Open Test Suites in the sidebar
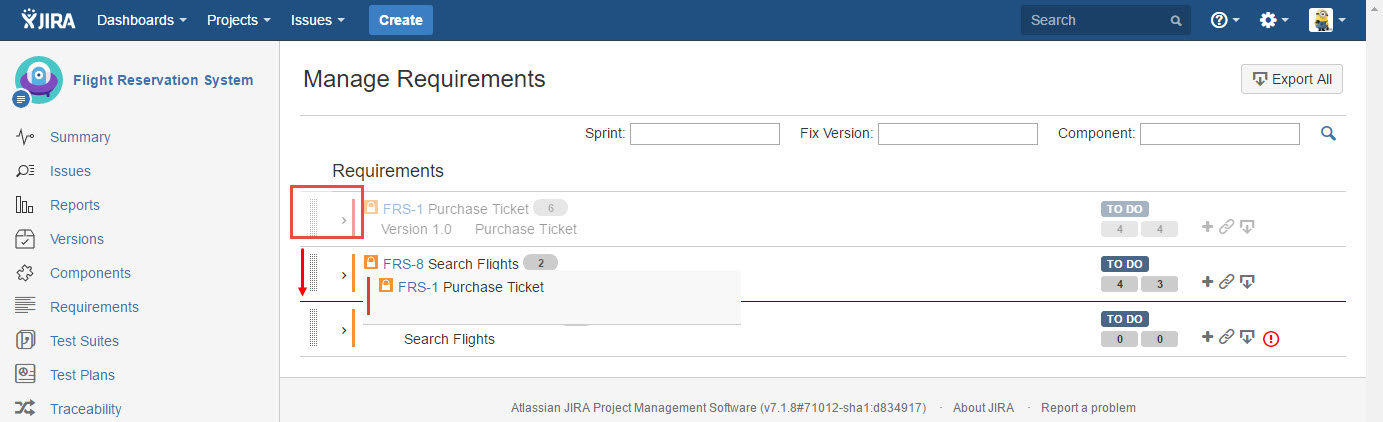 click(84, 341)
